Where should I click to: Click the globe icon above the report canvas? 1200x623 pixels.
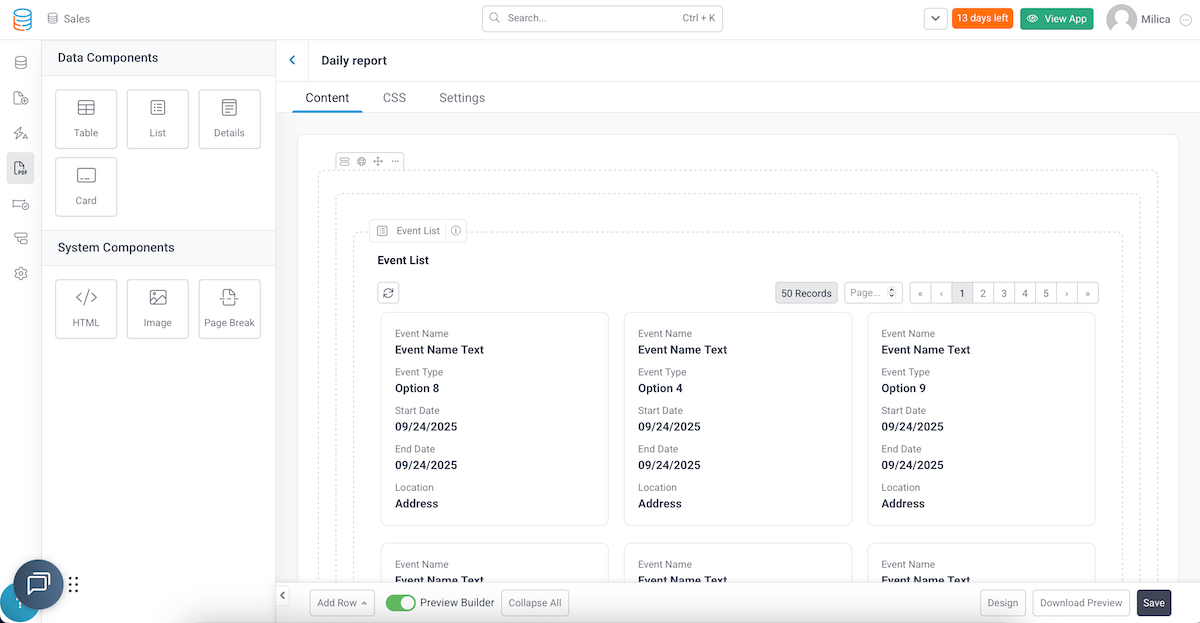[x=361, y=161]
